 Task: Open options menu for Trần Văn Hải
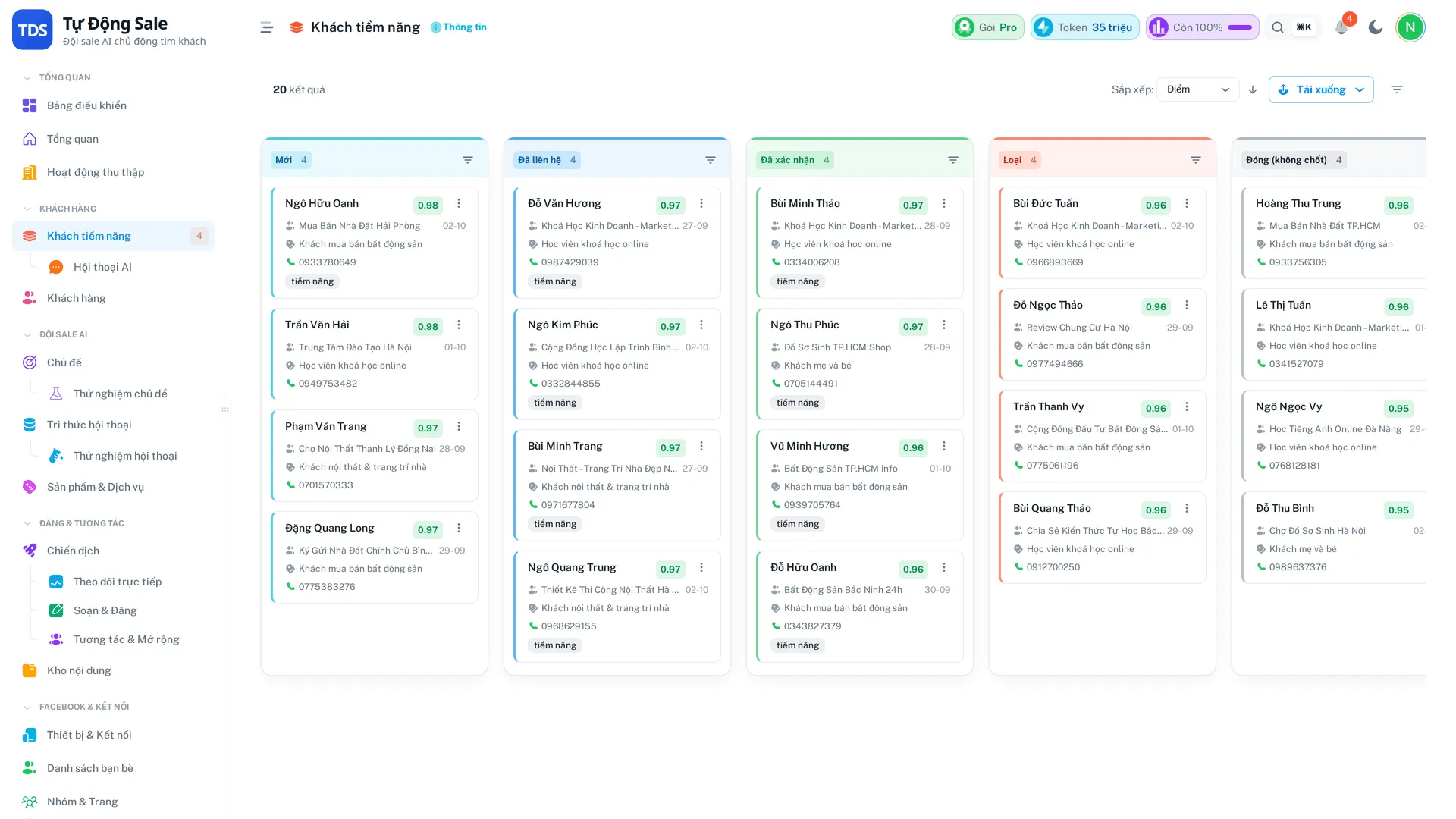[459, 325]
